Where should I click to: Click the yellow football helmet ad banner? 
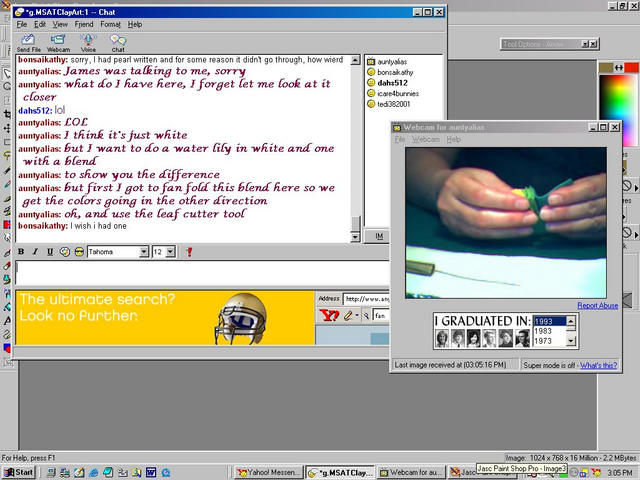click(x=165, y=318)
